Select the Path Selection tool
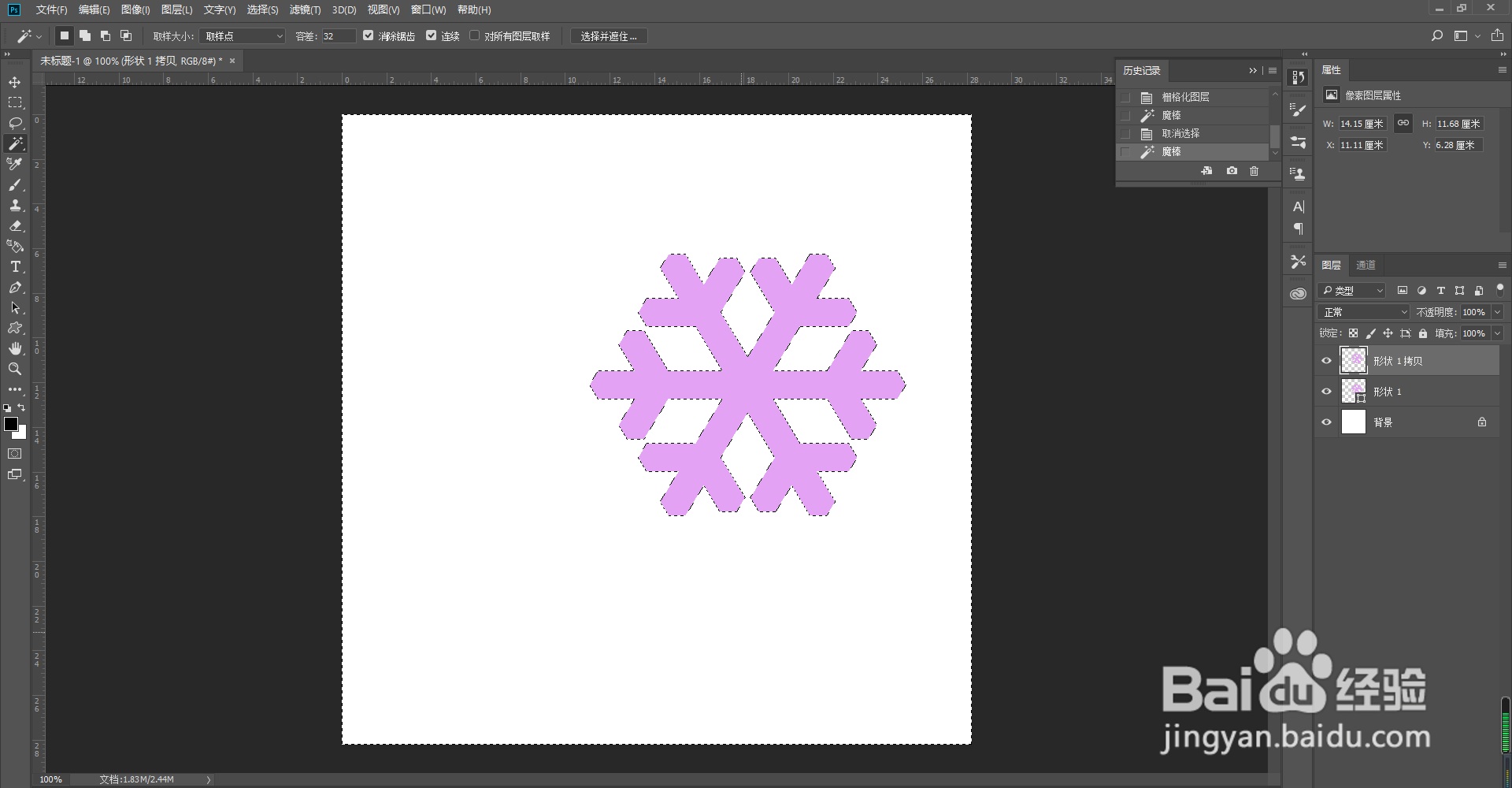This screenshot has height=788, width=1512. 15,307
